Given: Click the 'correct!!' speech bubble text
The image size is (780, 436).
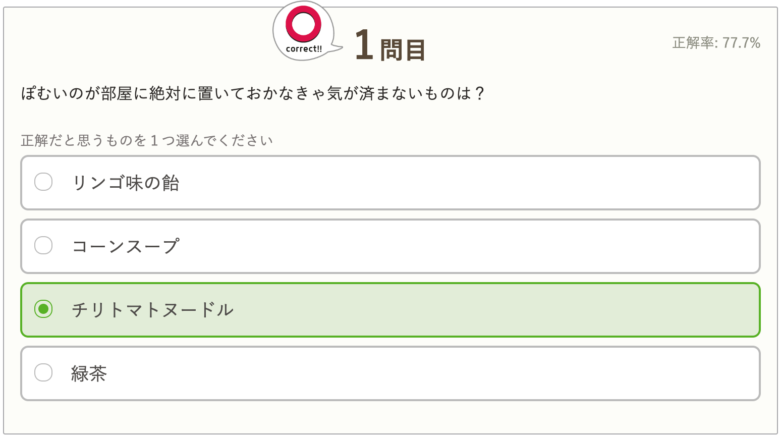Looking at the screenshot, I should pos(303,49).
